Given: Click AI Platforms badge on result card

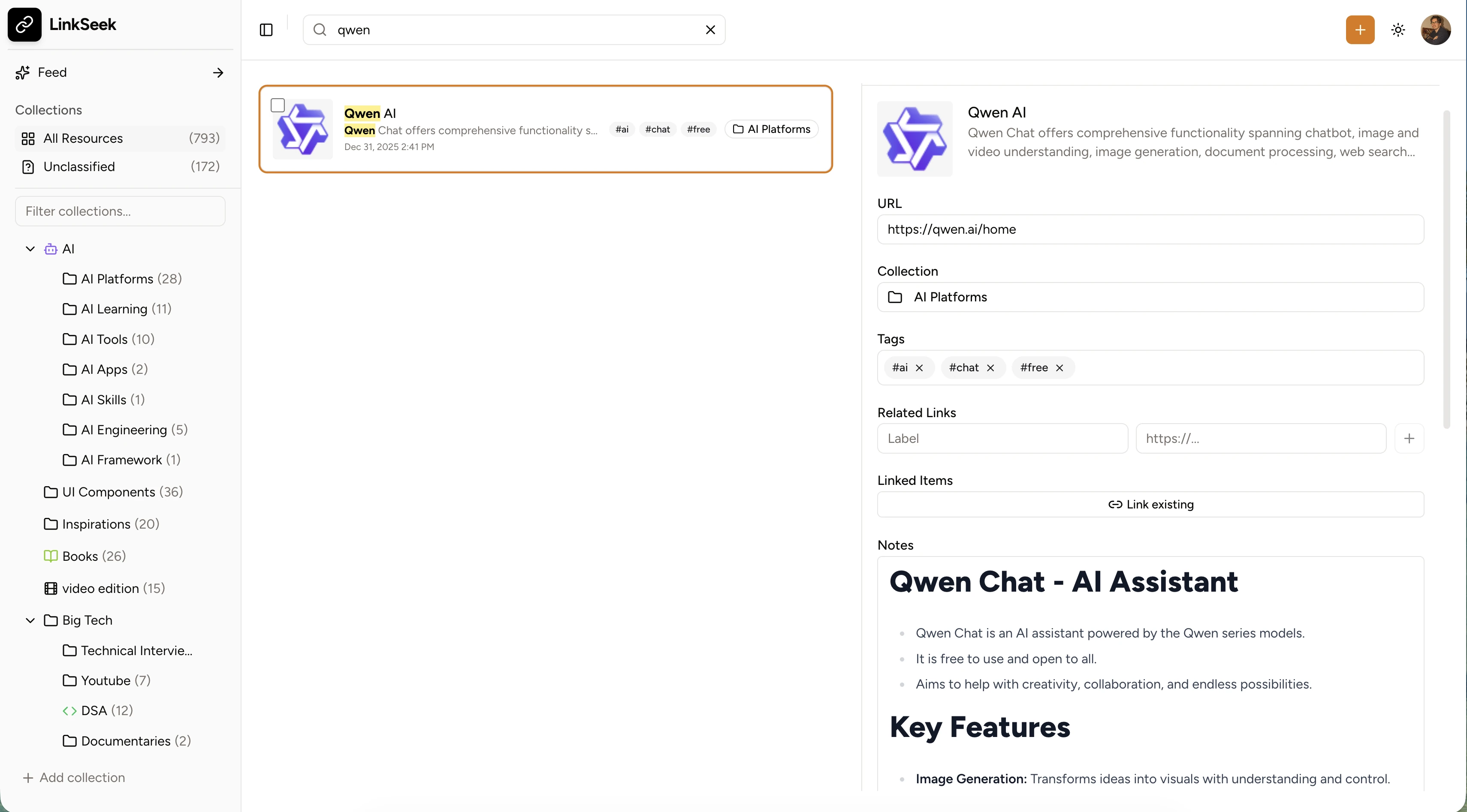Looking at the screenshot, I should [x=771, y=129].
